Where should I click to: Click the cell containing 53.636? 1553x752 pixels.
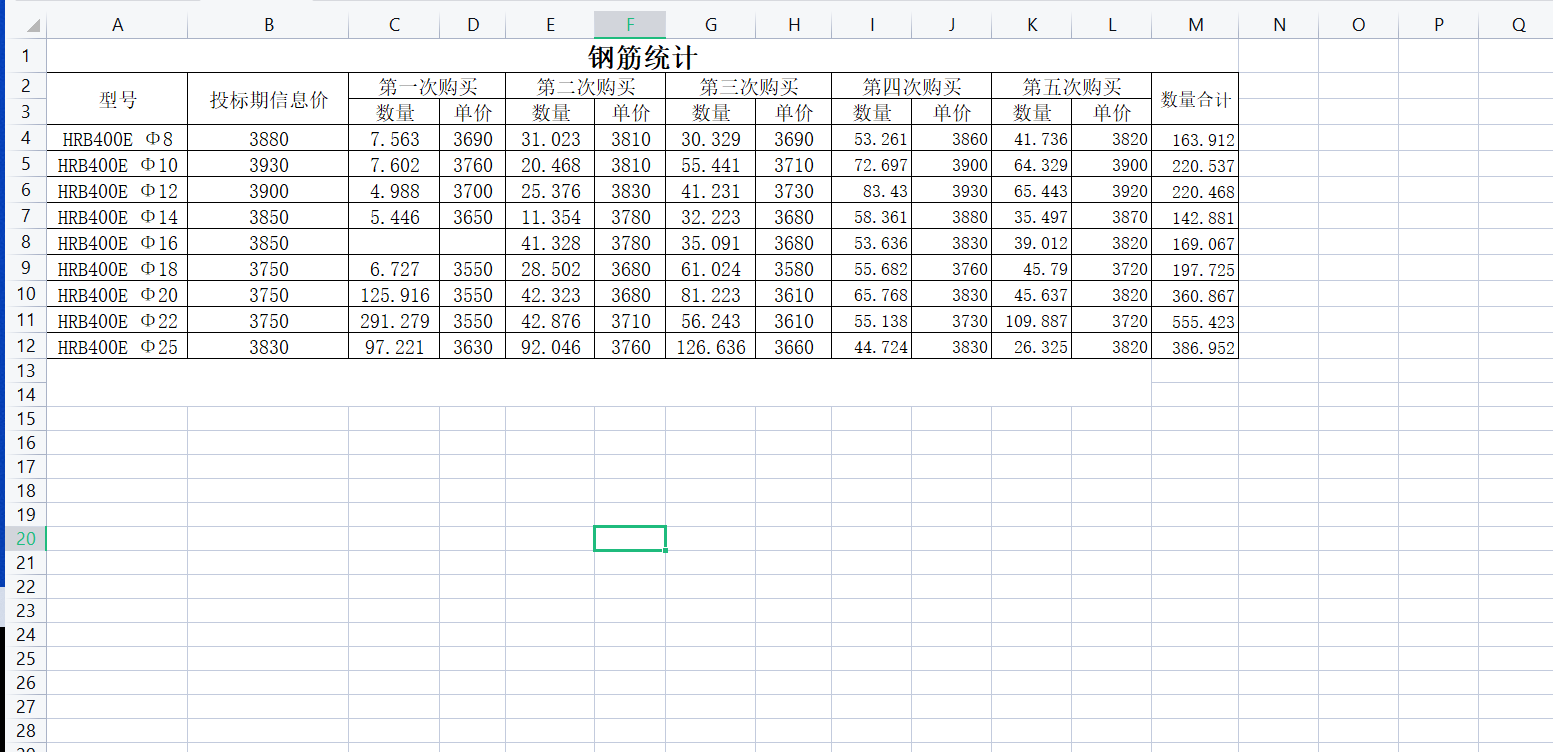pos(872,242)
